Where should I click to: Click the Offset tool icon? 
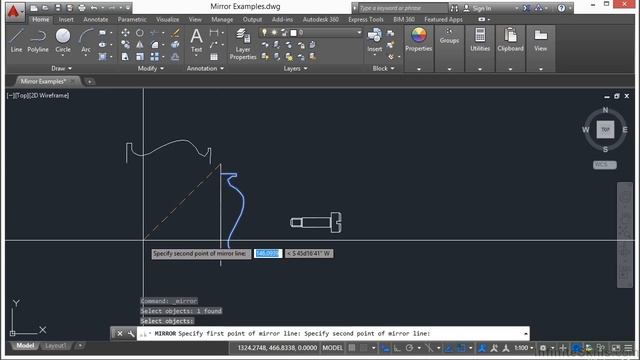(x=176, y=57)
